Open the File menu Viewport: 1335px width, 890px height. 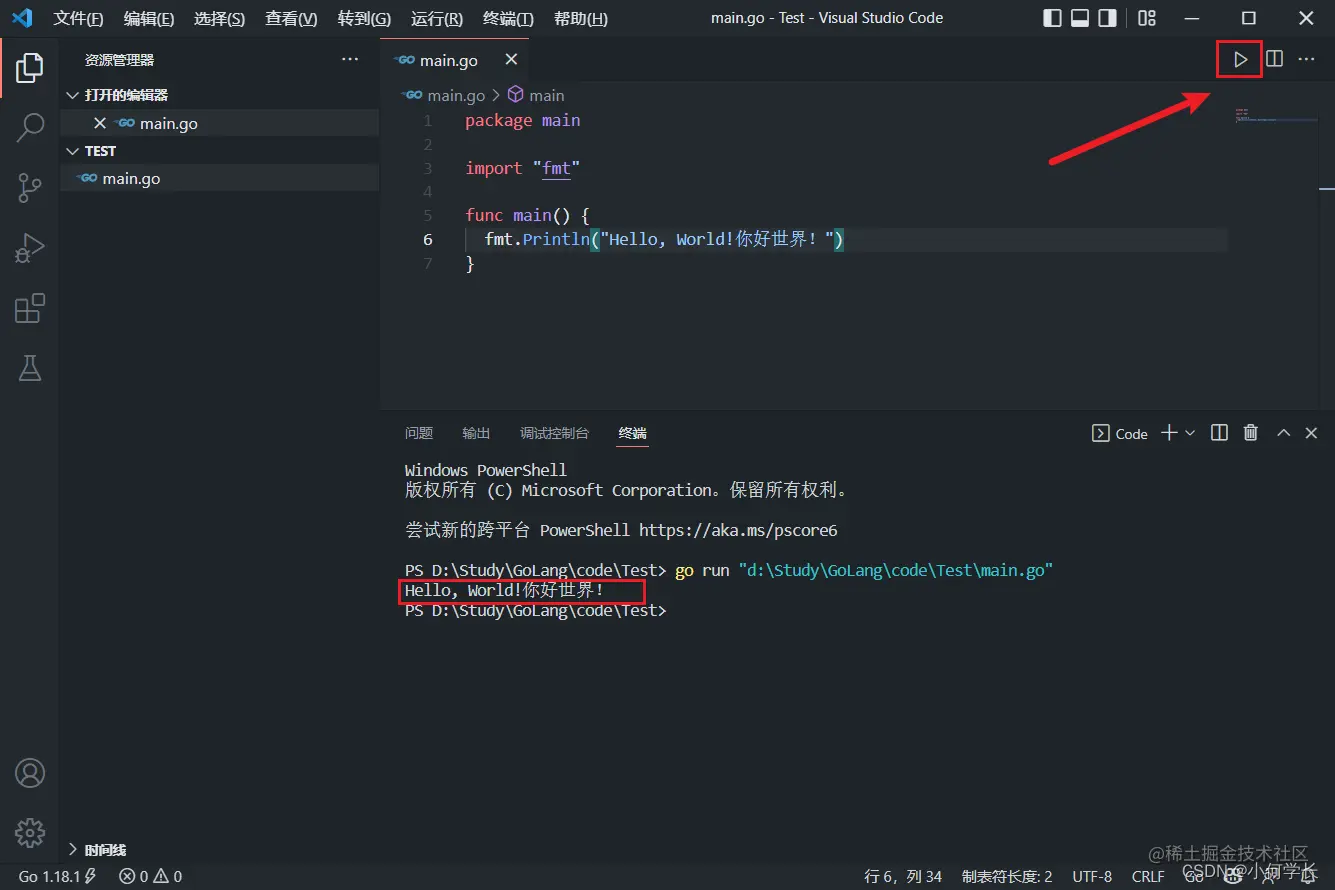(78, 18)
